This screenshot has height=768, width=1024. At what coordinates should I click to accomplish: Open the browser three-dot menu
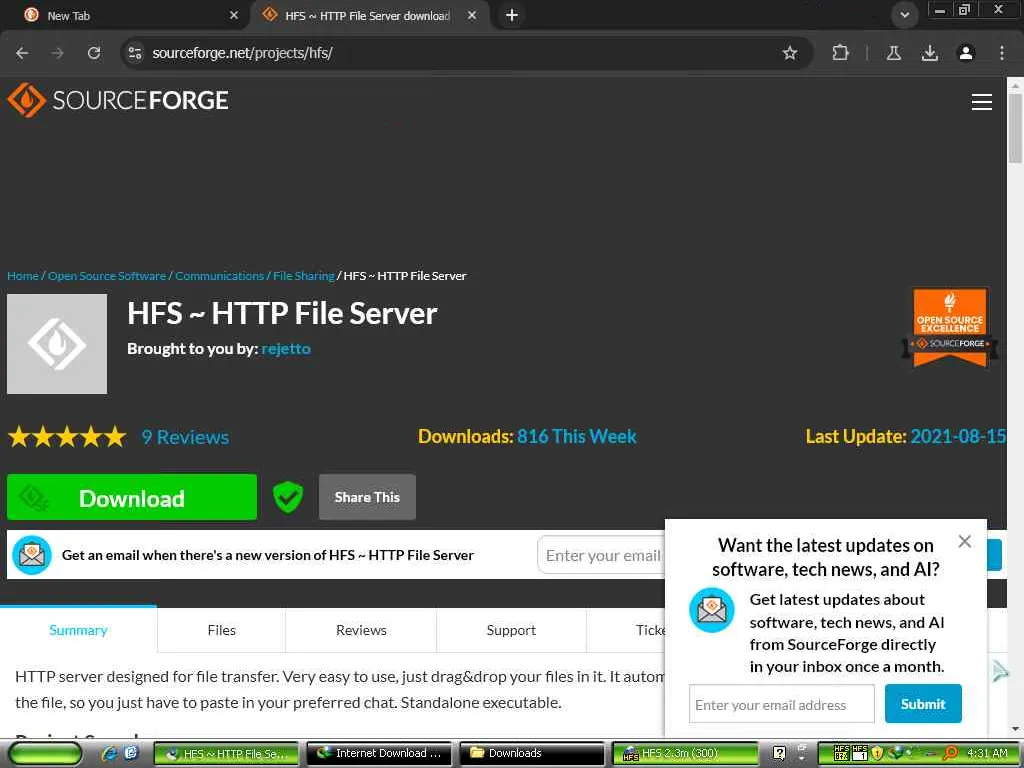coord(1002,53)
